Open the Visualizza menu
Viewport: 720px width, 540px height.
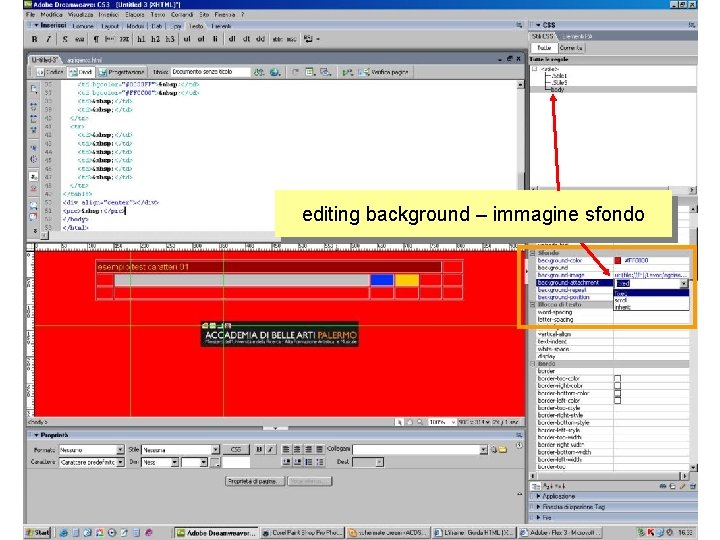[x=80, y=15]
